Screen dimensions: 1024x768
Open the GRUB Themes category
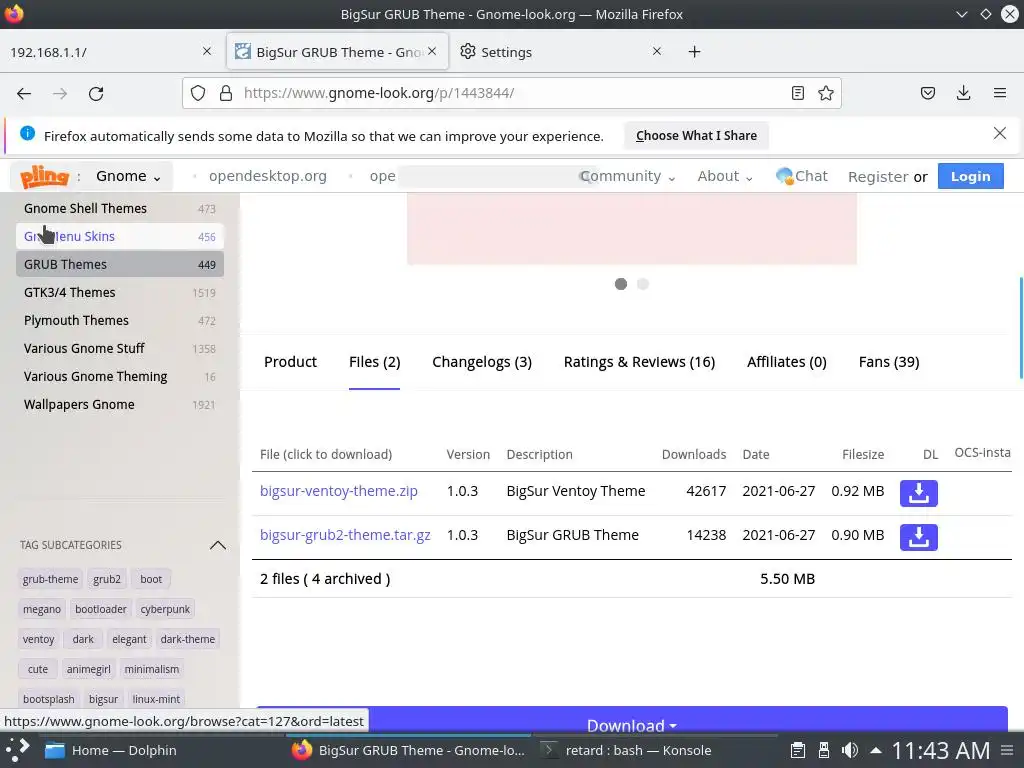point(120,264)
